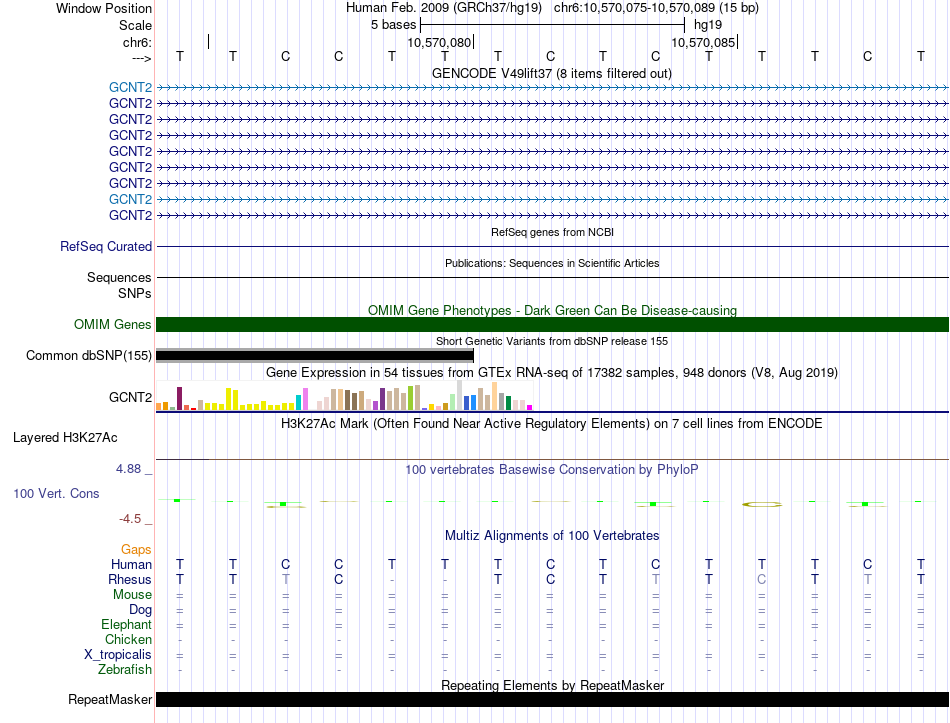Click the Multiz Alignments of 100 Vertebrates title
This screenshot has width=950, height=723.
click(x=552, y=535)
